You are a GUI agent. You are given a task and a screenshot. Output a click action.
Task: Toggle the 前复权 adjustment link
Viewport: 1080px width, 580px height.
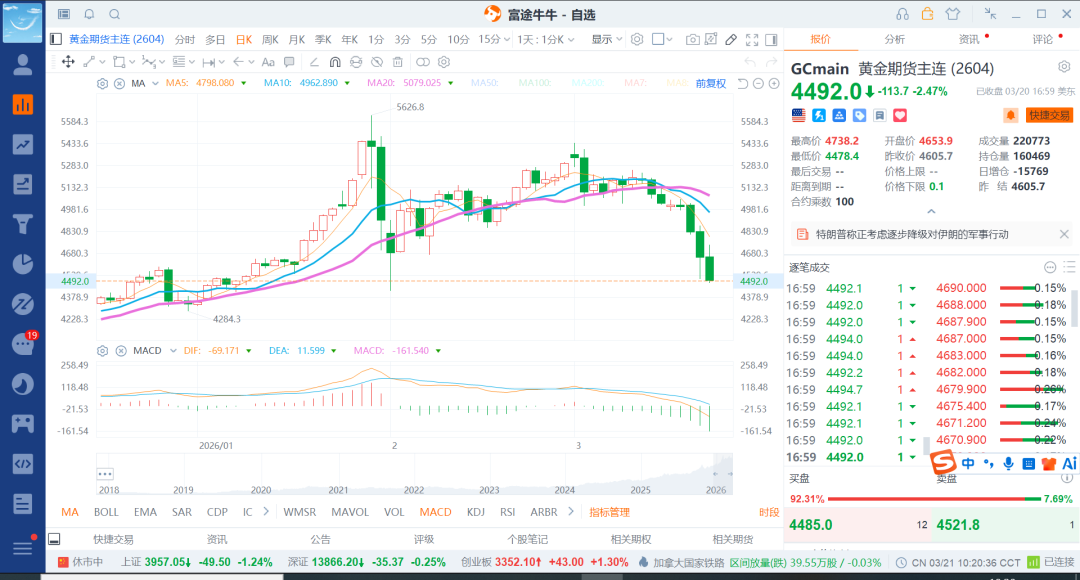[711, 83]
